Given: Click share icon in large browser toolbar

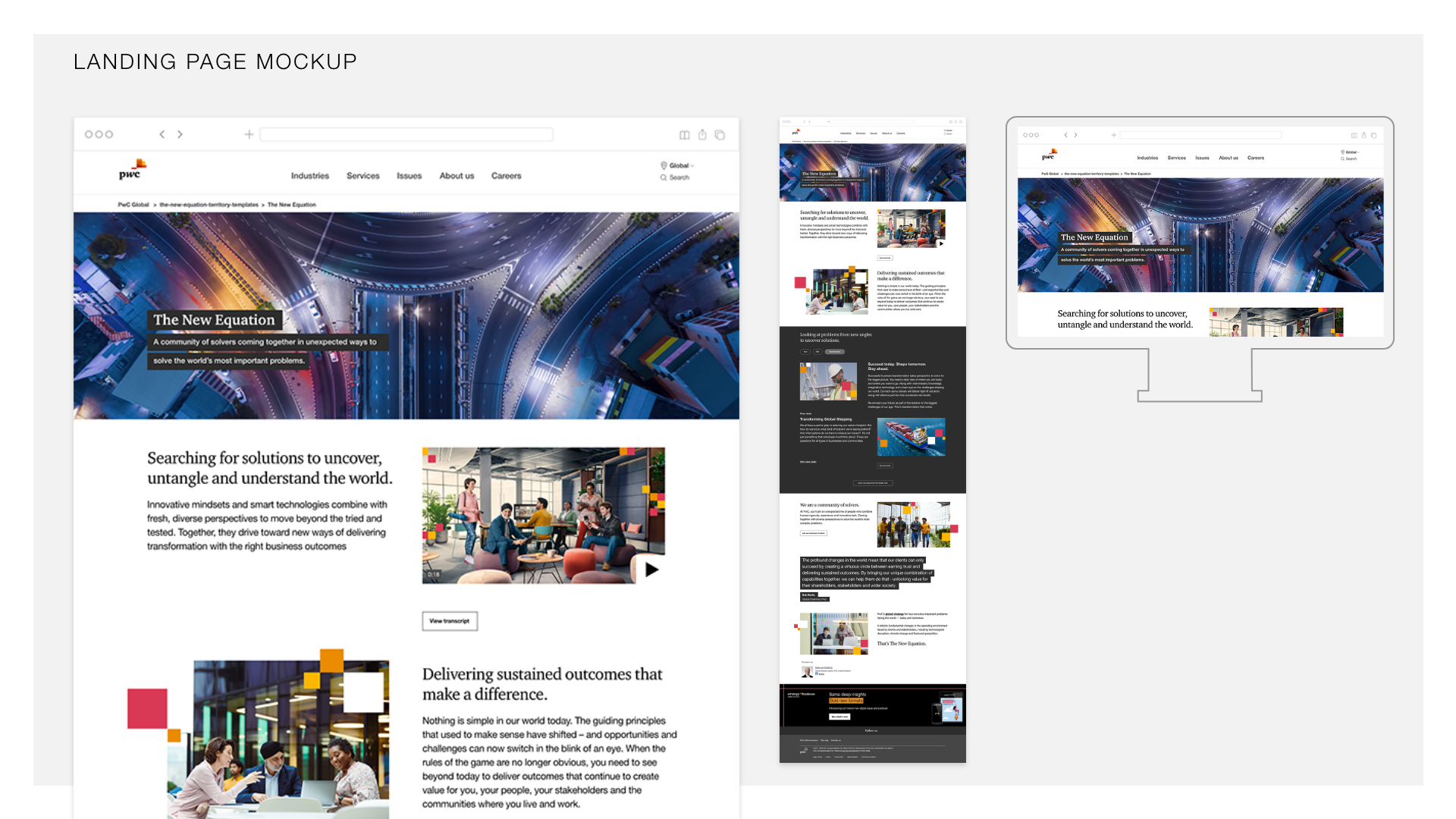Looking at the screenshot, I should (x=702, y=134).
